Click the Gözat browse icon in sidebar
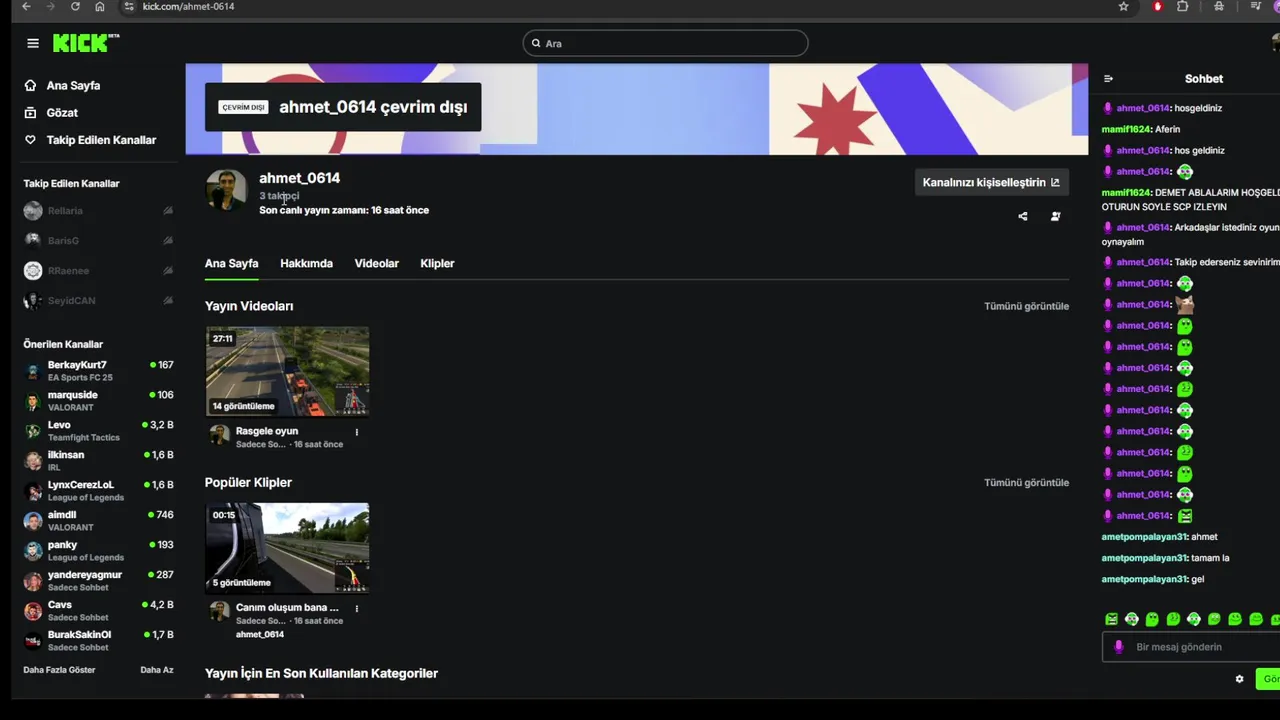Image resolution: width=1280 pixels, height=720 pixels. [x=30, y=113]
